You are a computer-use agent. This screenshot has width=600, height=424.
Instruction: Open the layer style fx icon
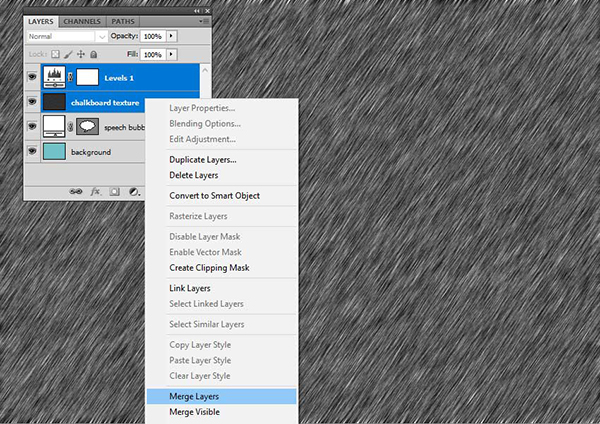(x=96, y=189)
